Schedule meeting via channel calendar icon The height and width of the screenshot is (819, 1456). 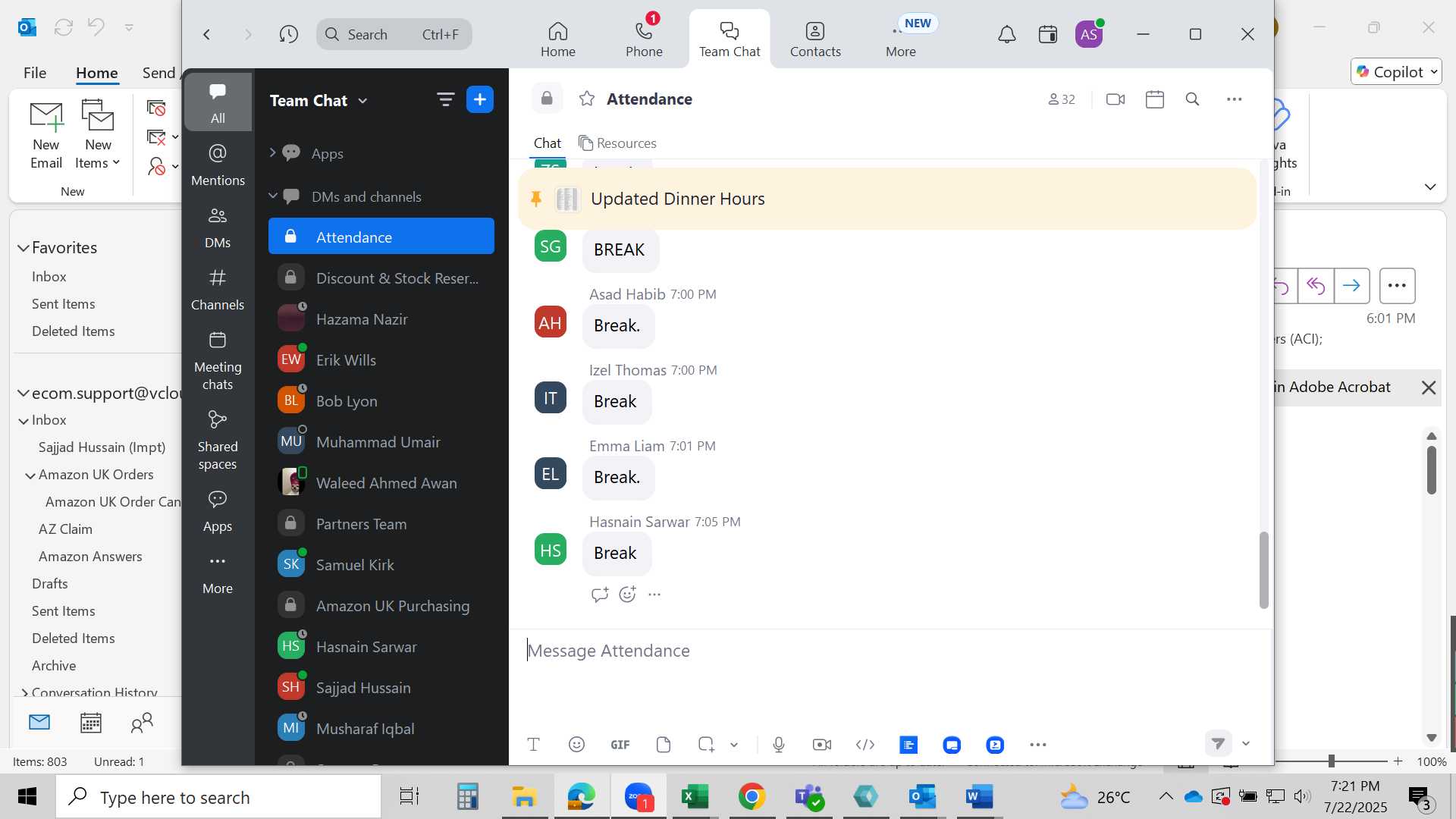(x=1155, y=99)
